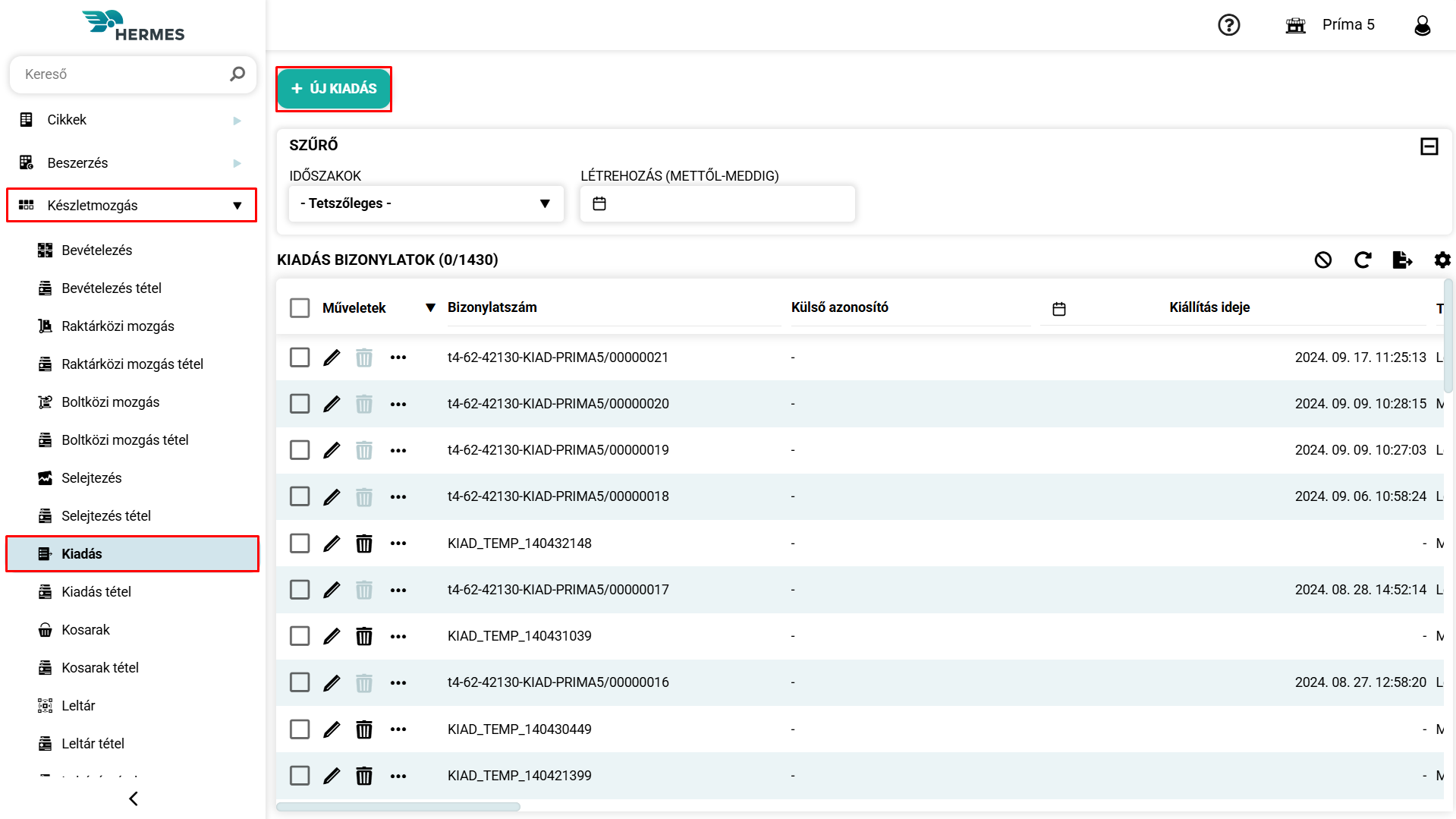Image resolution: width=1456 pixels, height=819 pixels.
Task: Select checkbox for KIAD_TEMP_140430449 row
Action: [x=300, y=729]
